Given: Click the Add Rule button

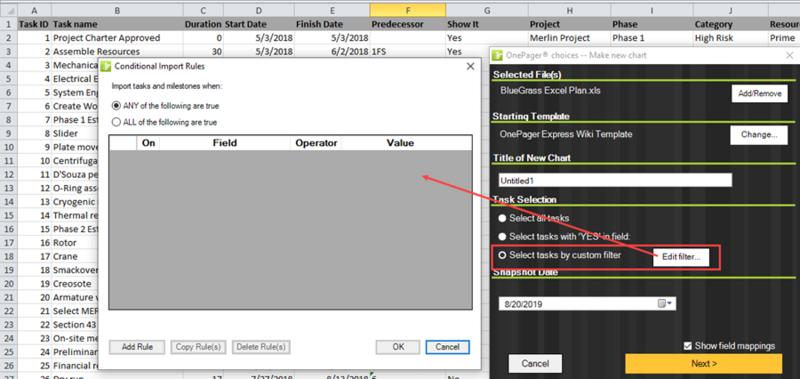Looking at the screenshot, I should click(x=137, y=347).
